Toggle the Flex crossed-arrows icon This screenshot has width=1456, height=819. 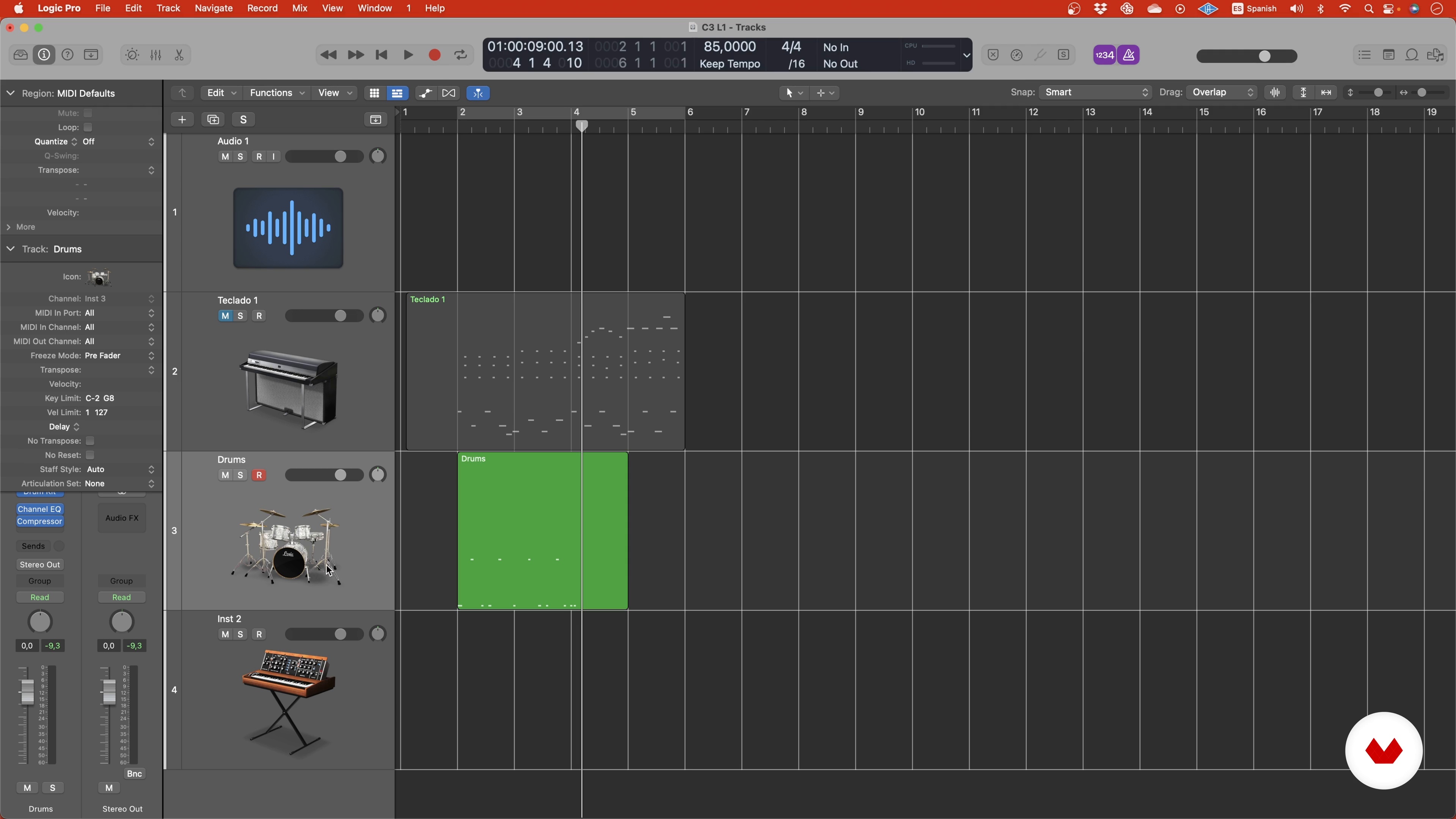449,93
